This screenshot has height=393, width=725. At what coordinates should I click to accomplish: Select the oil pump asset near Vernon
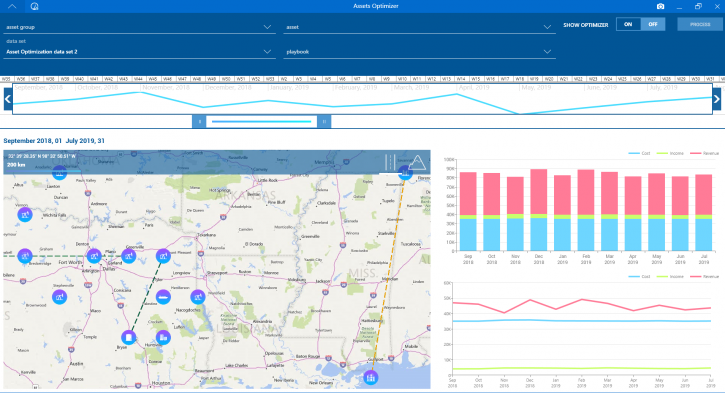coord(25,215)
